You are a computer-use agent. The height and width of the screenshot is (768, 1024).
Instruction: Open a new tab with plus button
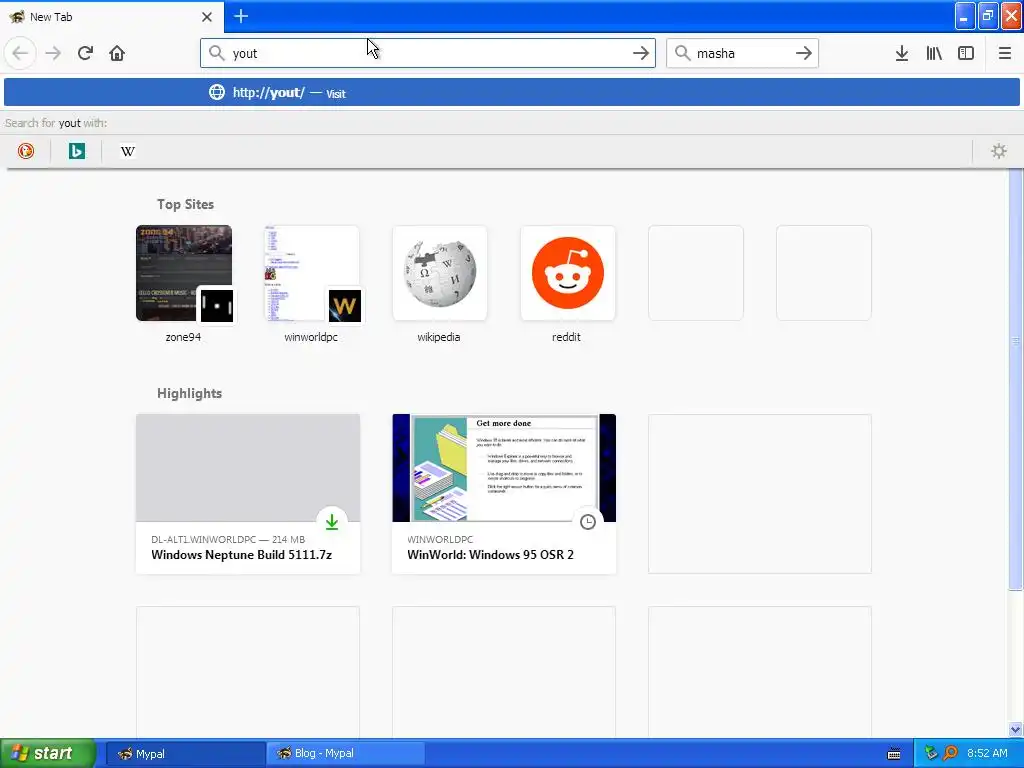[241, 16]
